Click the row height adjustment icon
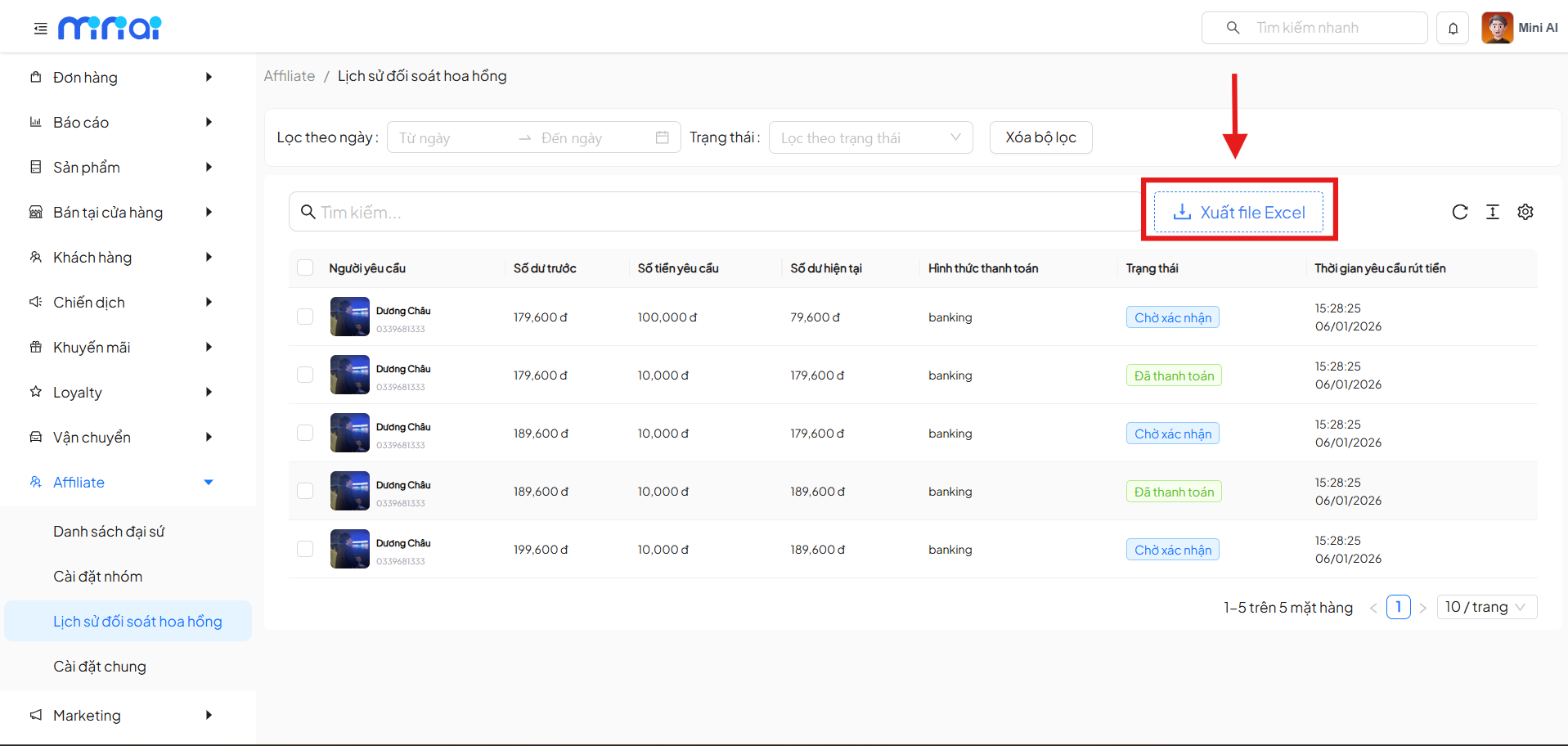The height and width of the screenshot is (746, 1568). click(x=1492, y=213)
